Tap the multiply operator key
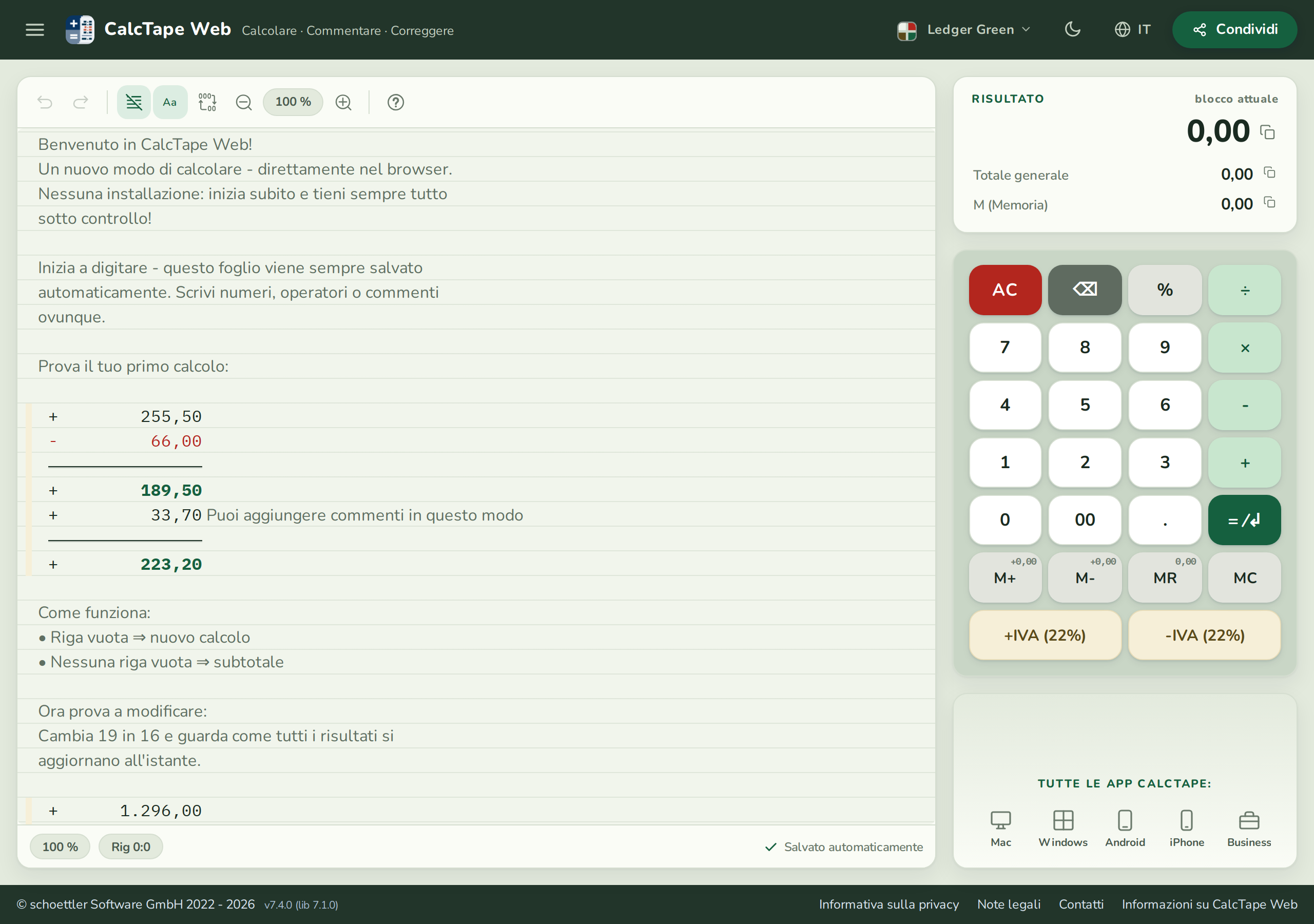1314x924 pixels. click(1244, 348)
